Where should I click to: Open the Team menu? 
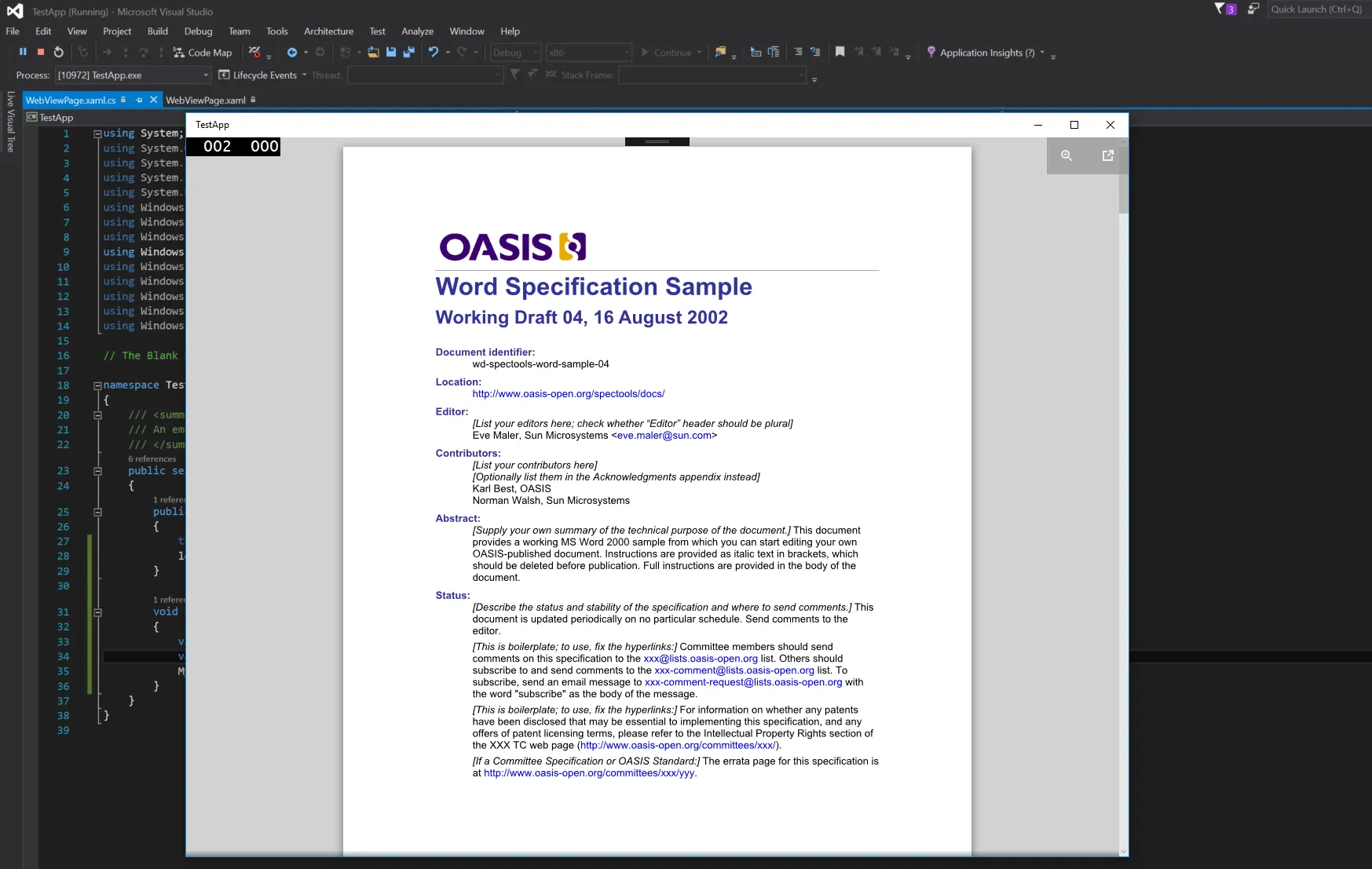(x=240, y=31)
